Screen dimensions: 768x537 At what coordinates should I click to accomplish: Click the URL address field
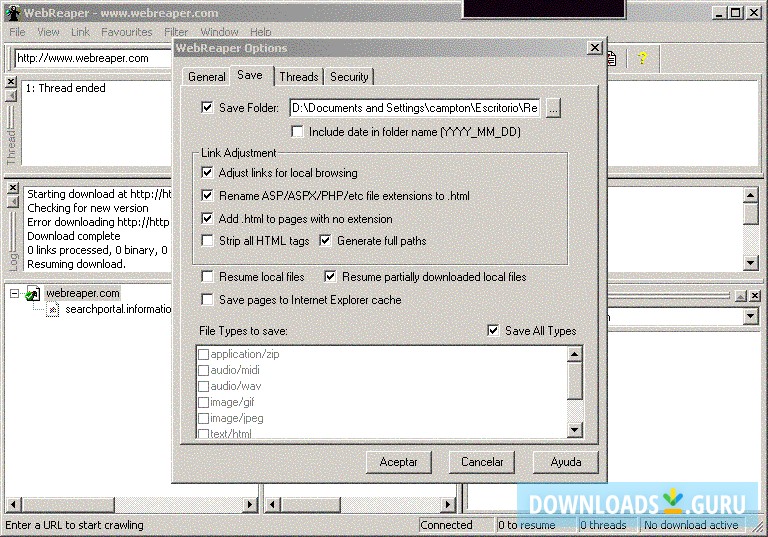click(93, 58)
